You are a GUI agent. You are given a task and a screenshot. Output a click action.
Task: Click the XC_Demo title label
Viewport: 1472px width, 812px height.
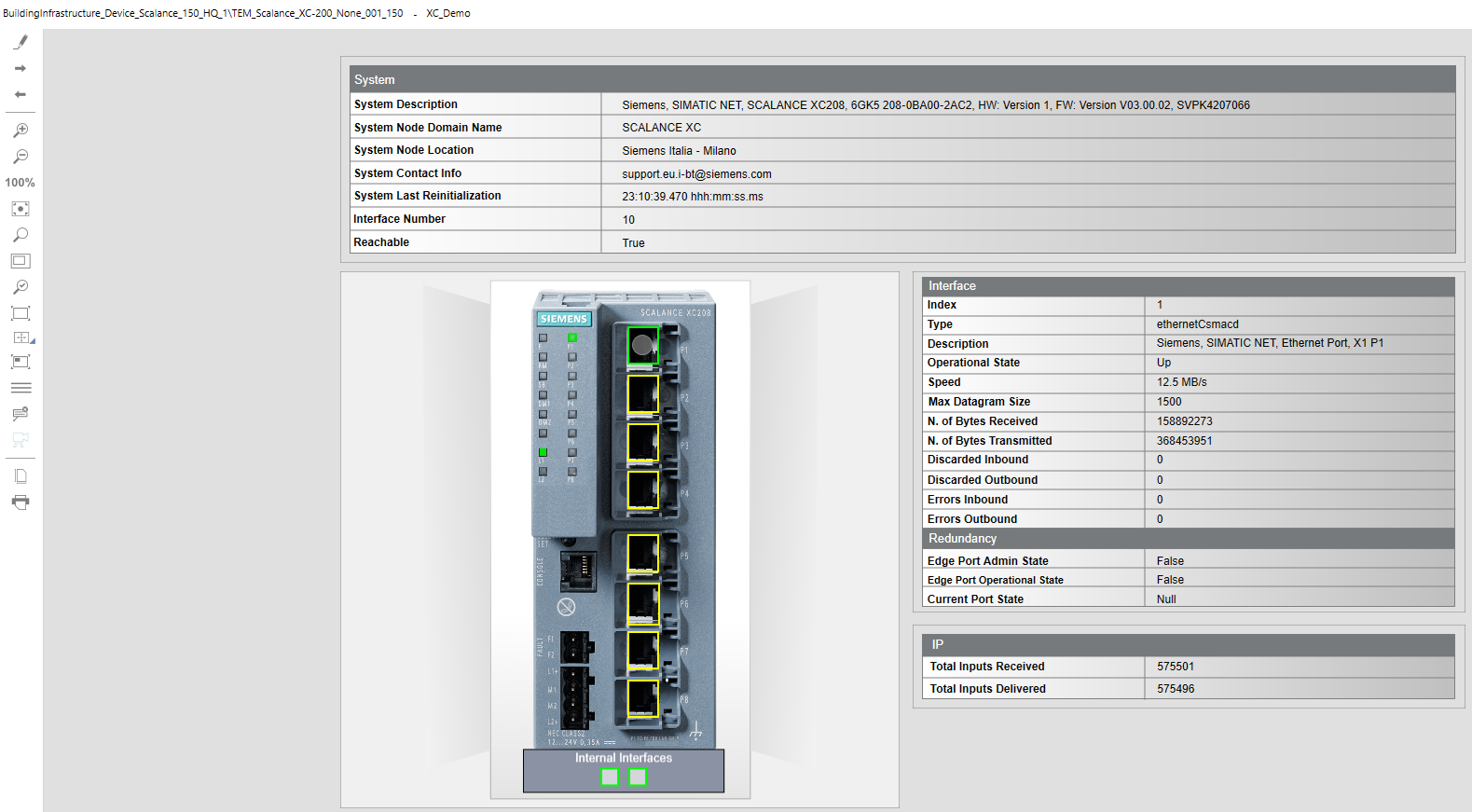[x=448, y=13]
